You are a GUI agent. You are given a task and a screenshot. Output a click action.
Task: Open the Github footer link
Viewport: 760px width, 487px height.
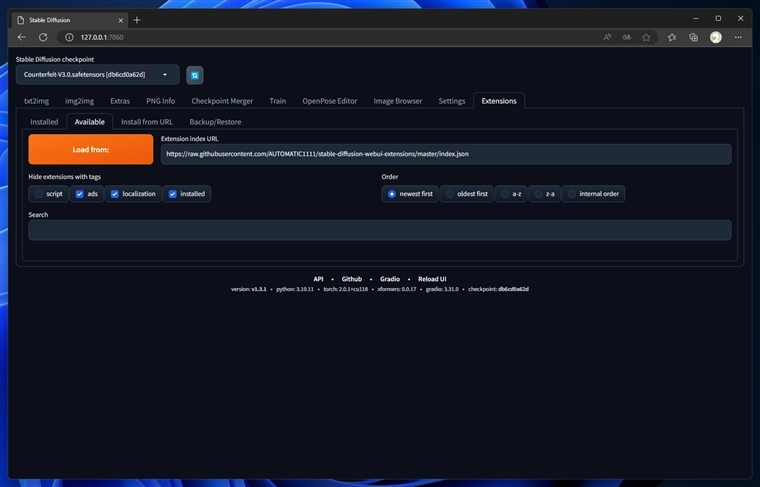coord(352,279)
